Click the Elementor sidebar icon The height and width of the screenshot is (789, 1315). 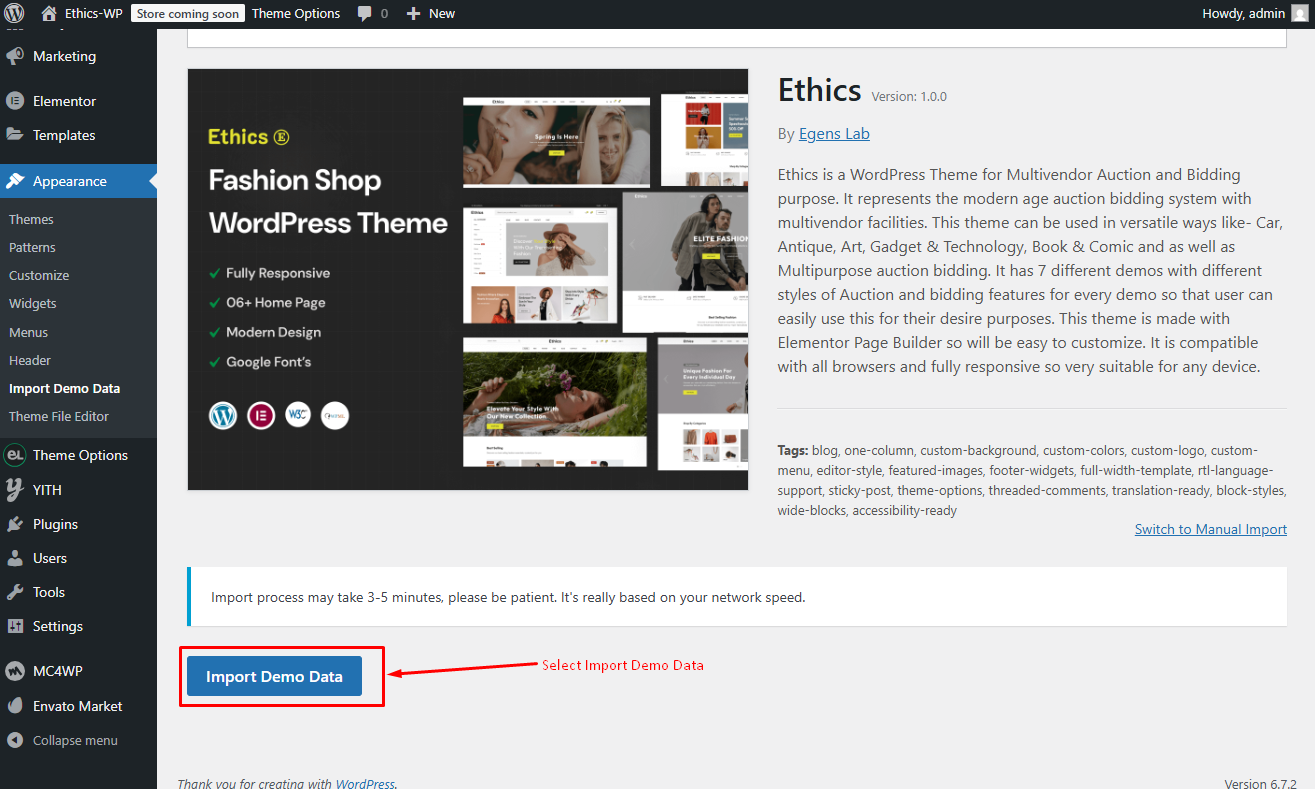click(15, 101)
